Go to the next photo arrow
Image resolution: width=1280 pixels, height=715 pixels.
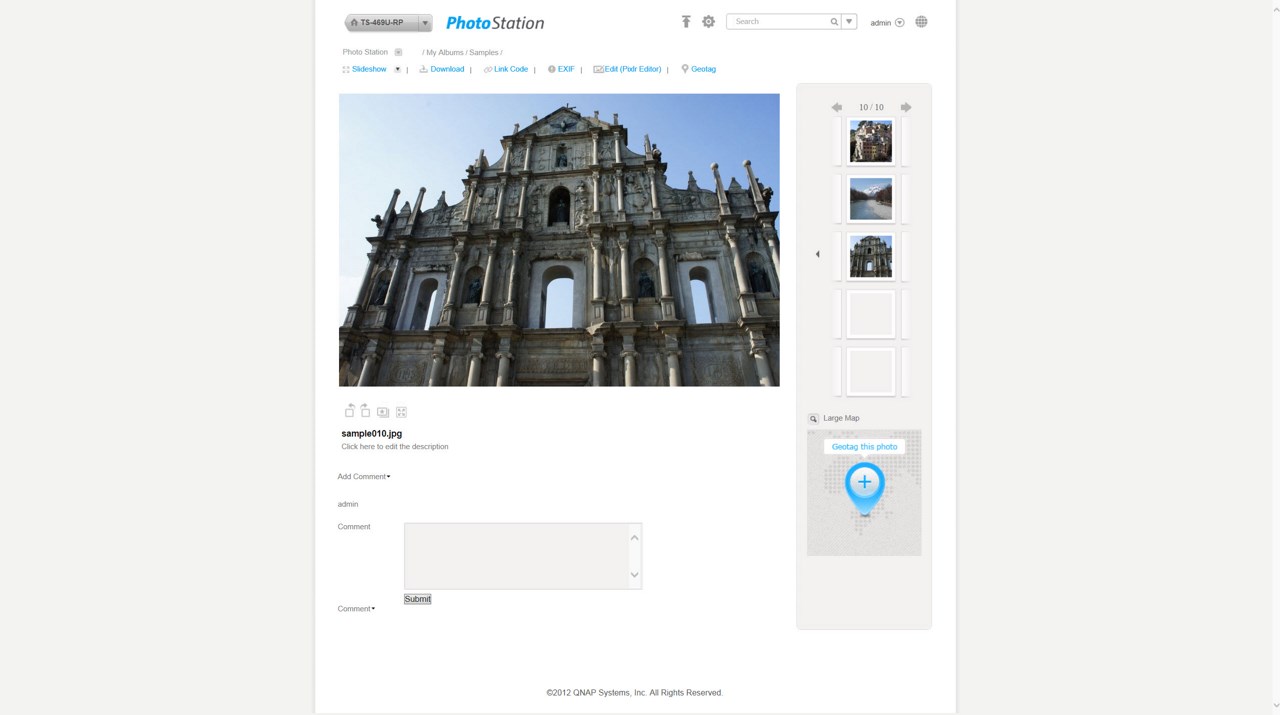pyautogui.click(x=906, y=107)
